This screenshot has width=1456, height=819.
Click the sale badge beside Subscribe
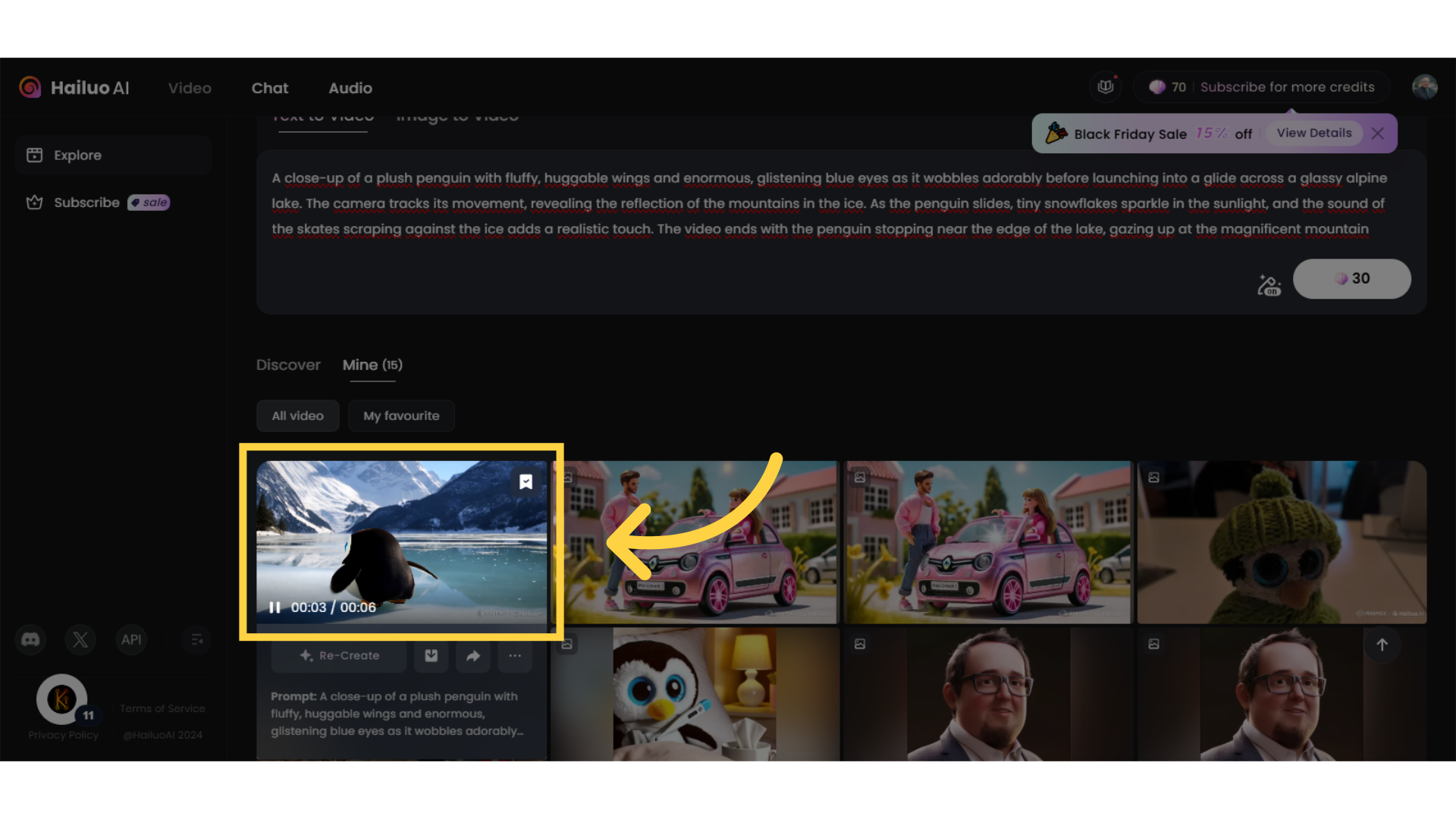[149, 202]
